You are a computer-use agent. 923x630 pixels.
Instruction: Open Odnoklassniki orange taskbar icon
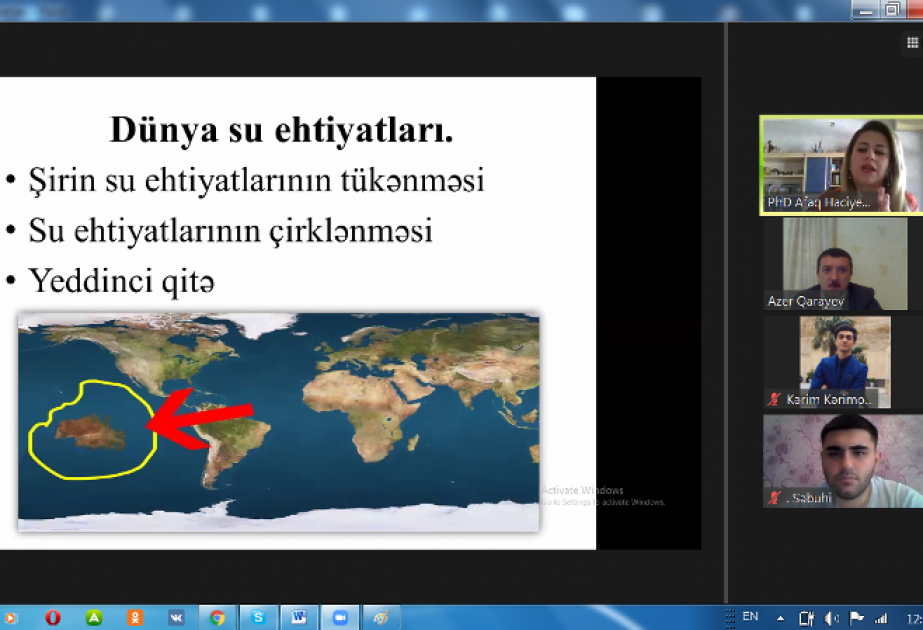coord(135,618)
